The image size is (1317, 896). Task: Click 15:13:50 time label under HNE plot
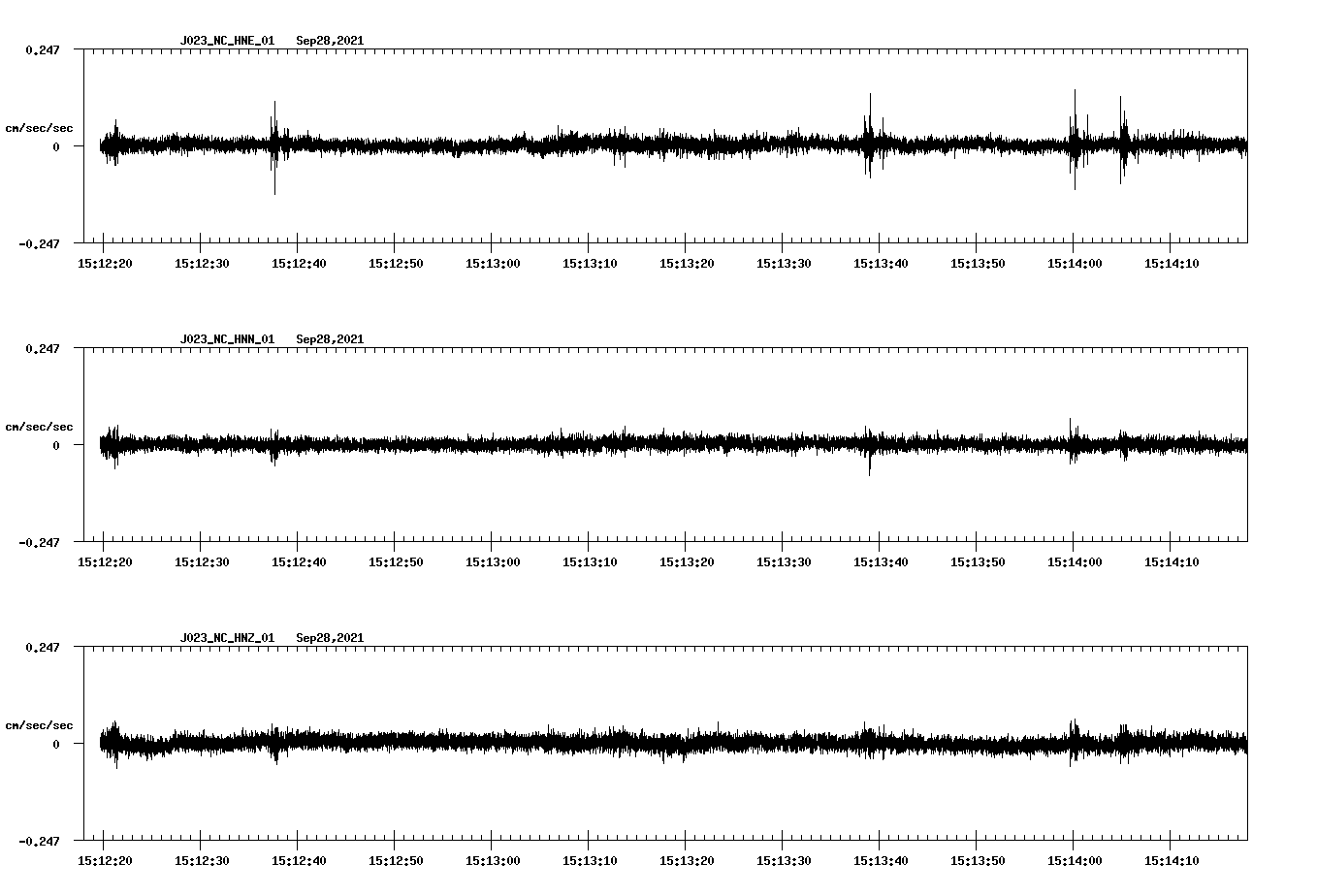tap(978, 264)
